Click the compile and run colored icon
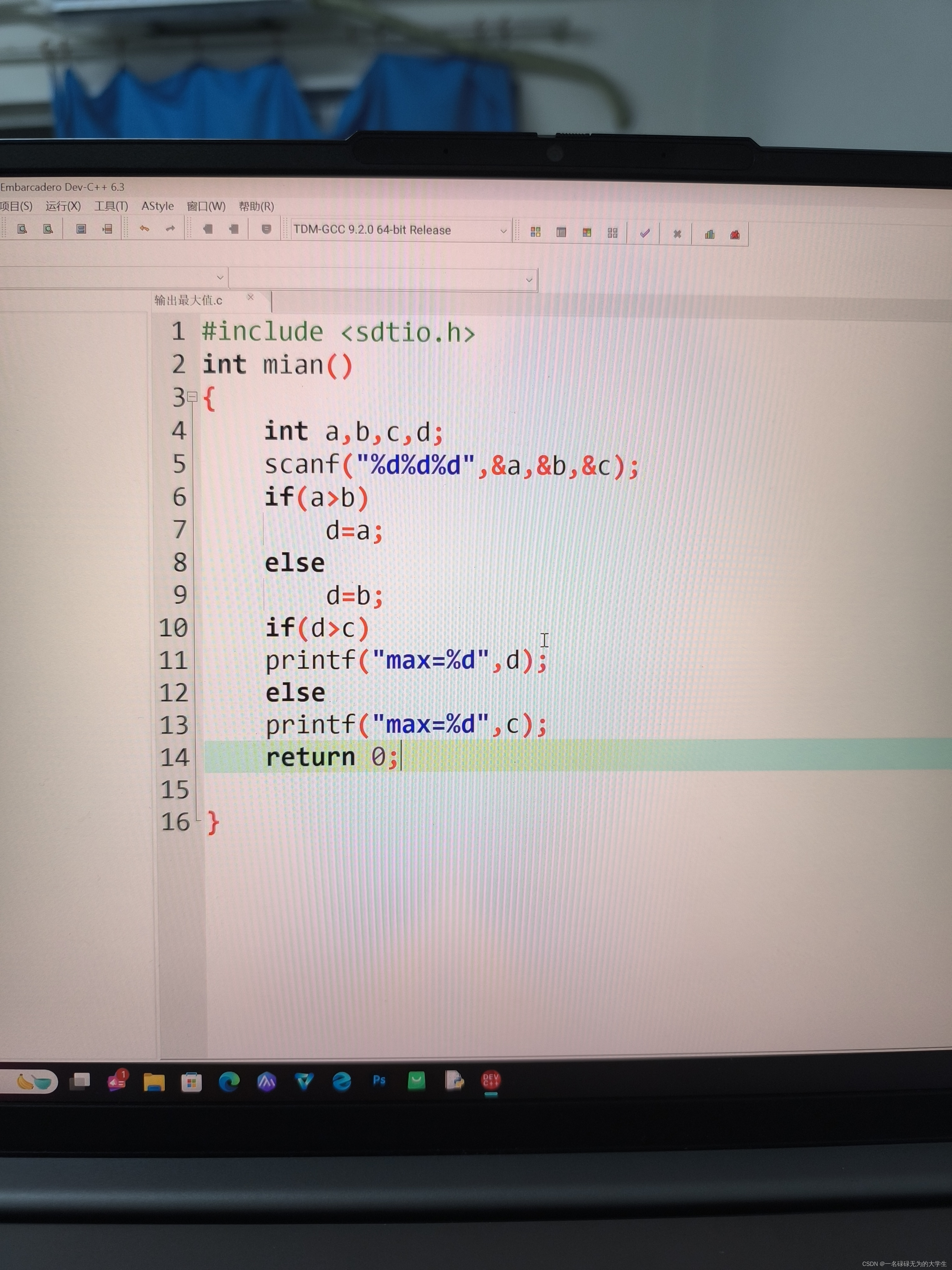The width and height of the screenshot is (952, 1270). tap(586, 233)
